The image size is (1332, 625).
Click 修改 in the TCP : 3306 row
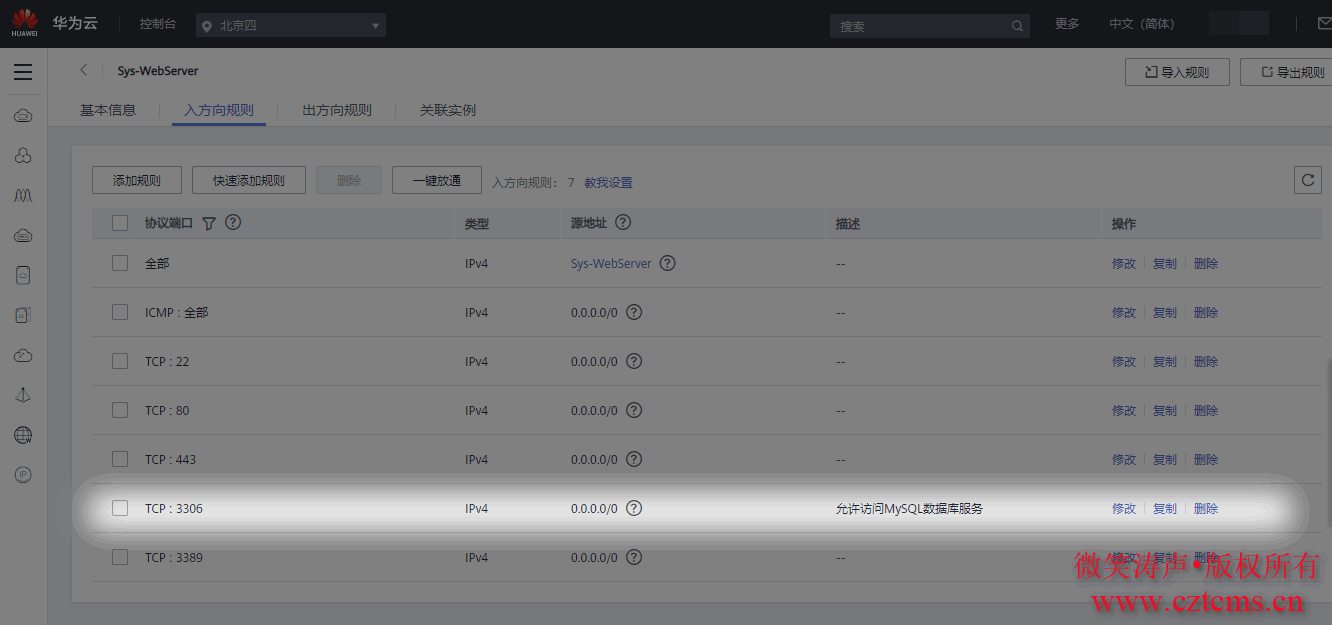(1124, 508)
